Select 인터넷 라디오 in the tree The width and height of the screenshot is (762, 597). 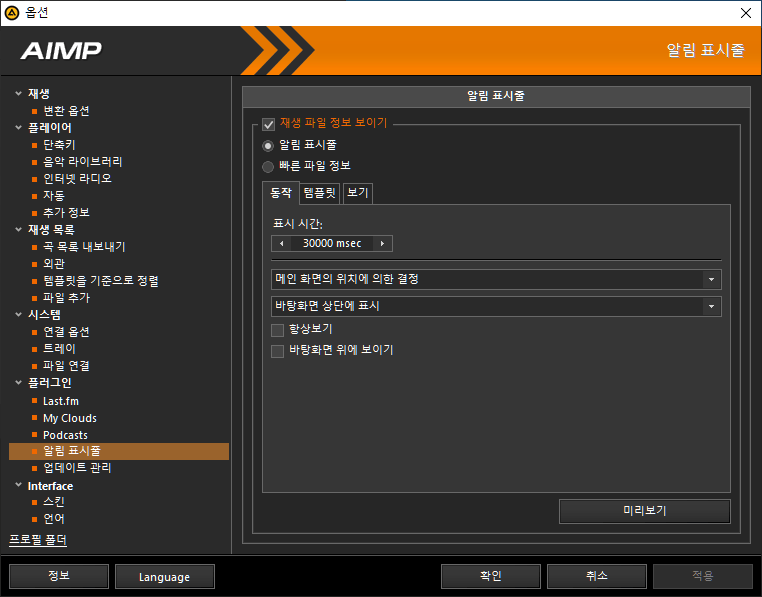coord(77,179)
